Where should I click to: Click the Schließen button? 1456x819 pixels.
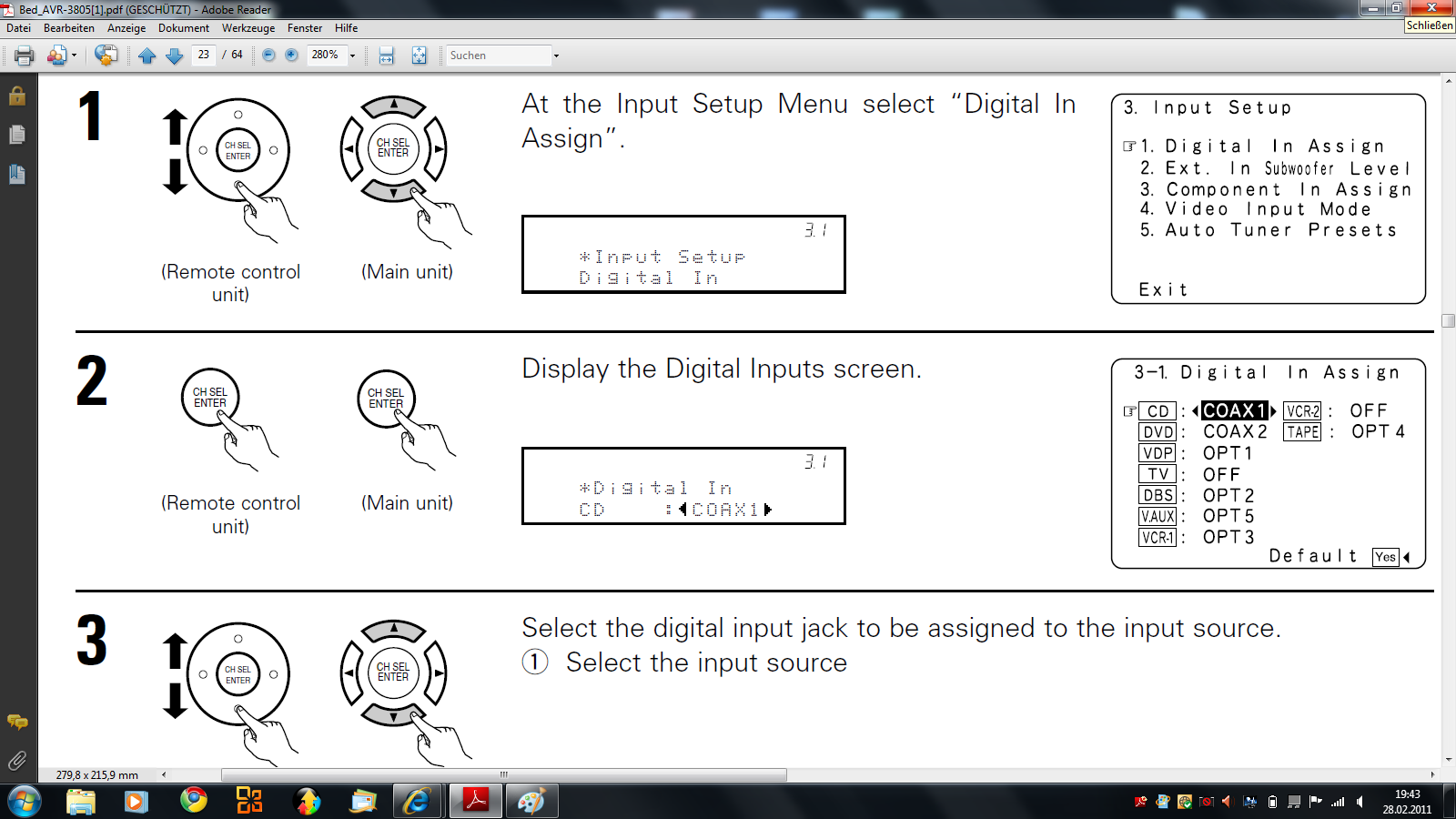1430,25
